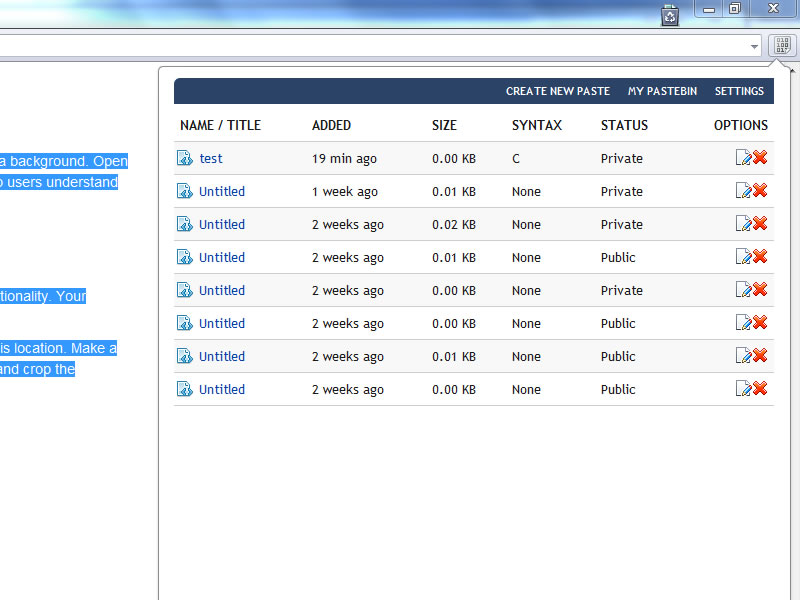Delete the 0.02 KB Untitled paste
The height and width of the screenshot is (600, 800).
click(760, 224)
